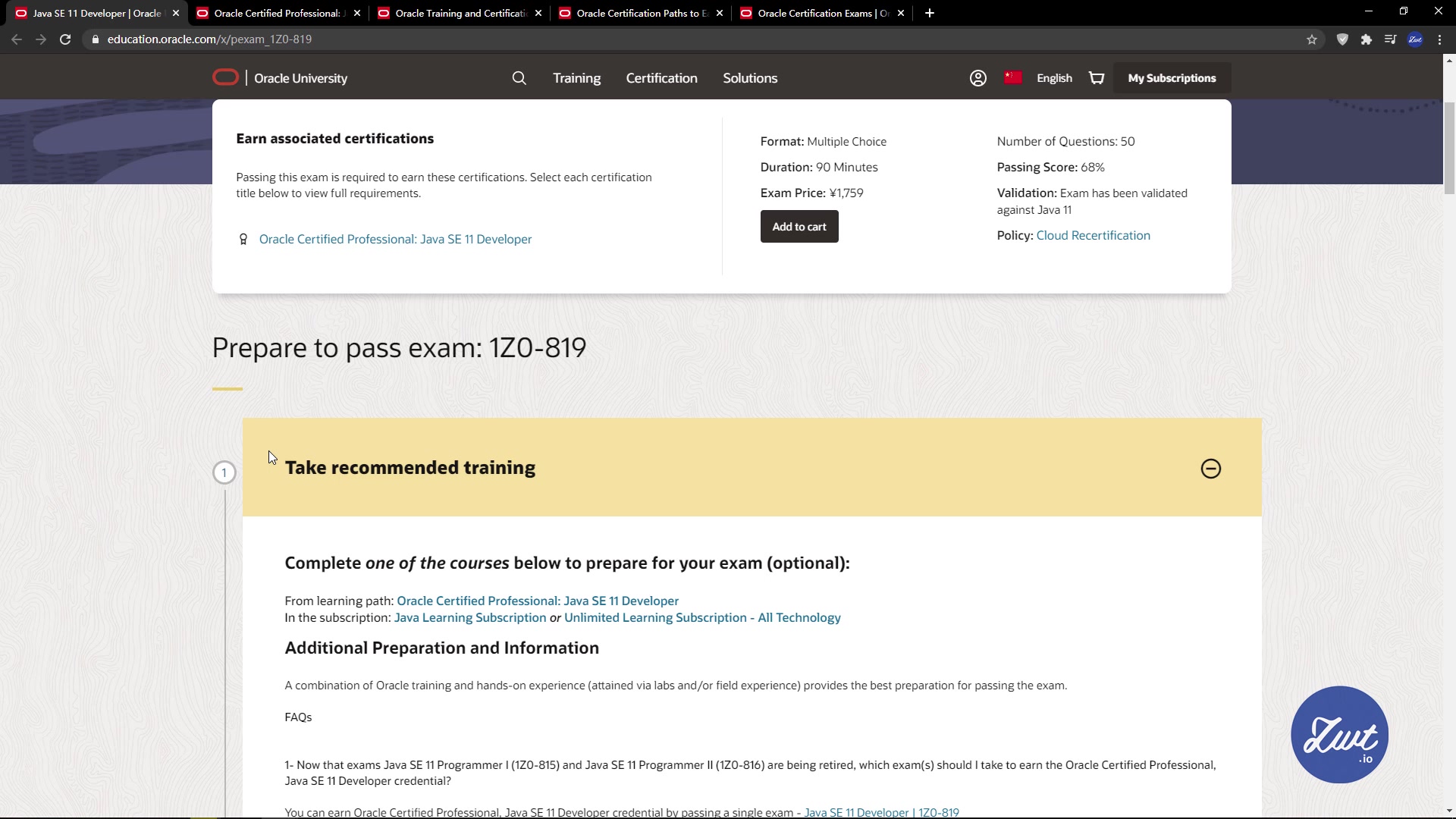This screenshot has width=1456, height=819.
Task: Click the step 1 circle marker
Action: (224, 472)
